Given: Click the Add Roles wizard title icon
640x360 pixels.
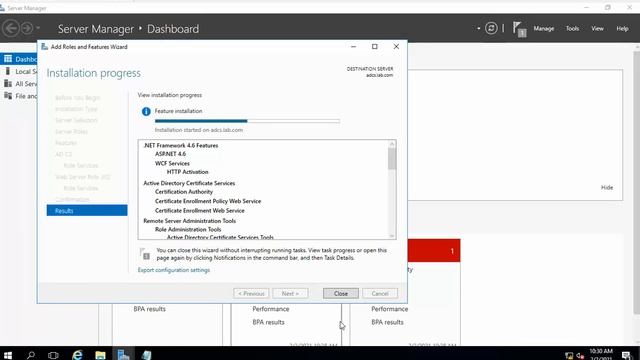Looking at the screenshot, I should (x=44, y=47).
